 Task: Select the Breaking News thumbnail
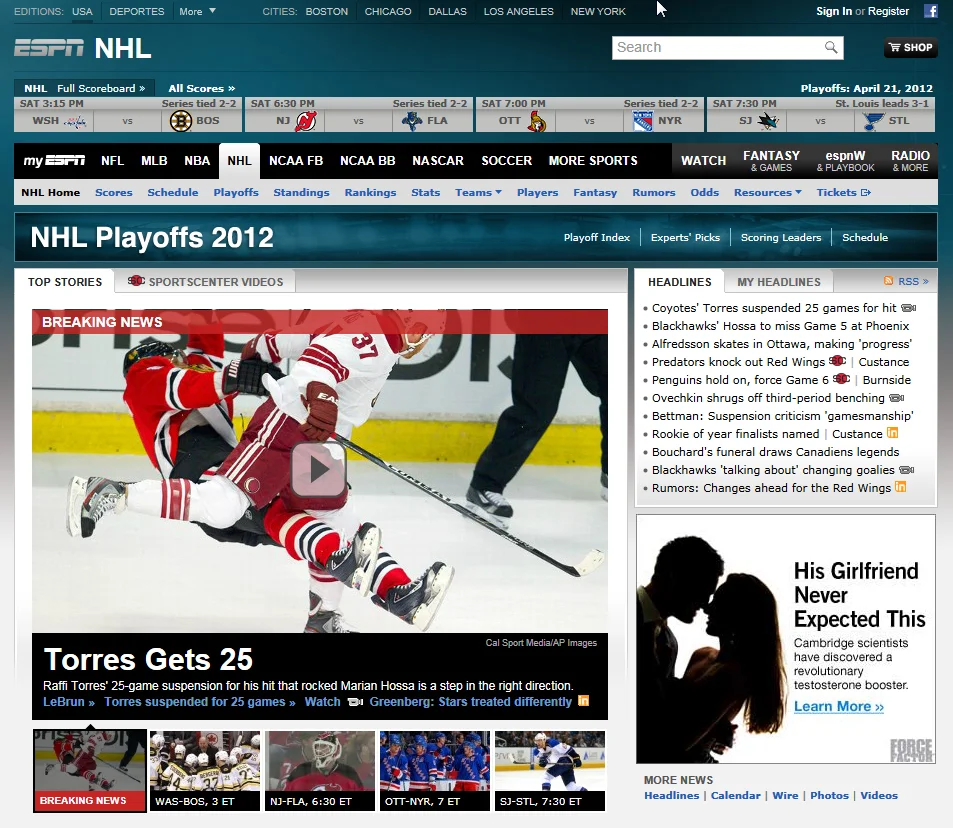(x=90, y=771)
